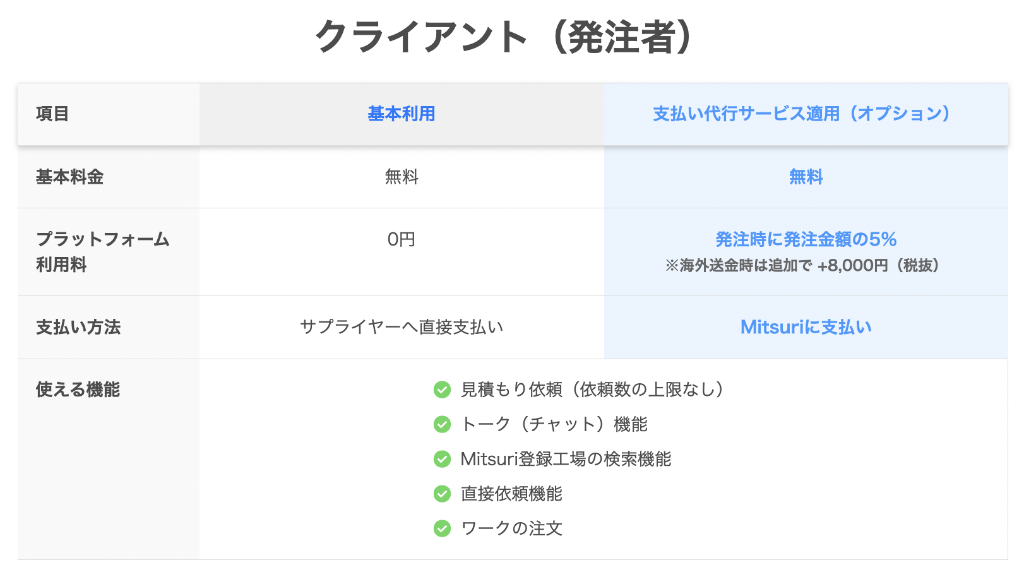The height and width of the screenshot is (574, 1024).
Task: Select the 支払い代行サービス適用（オプション） header
Action: point(806,114)
